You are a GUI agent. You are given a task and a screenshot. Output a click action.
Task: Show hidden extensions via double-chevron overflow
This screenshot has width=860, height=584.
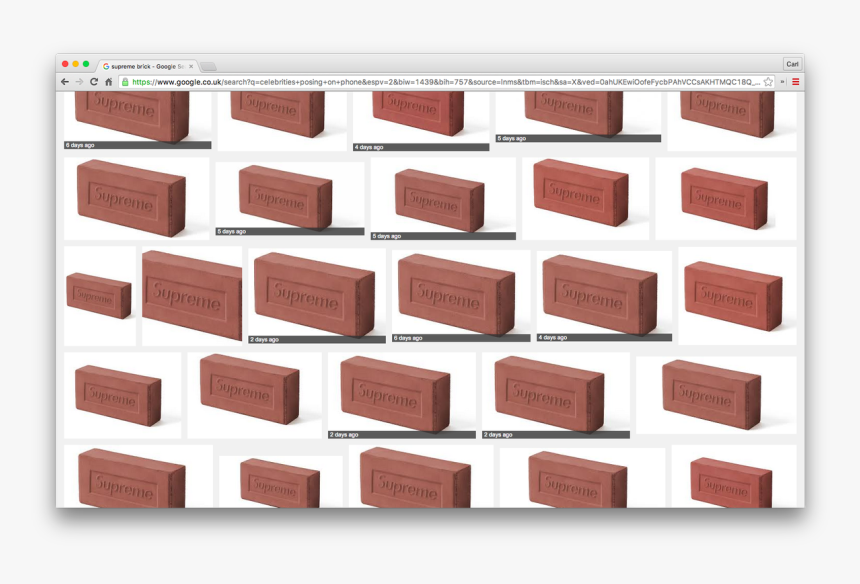click(783, 82)
